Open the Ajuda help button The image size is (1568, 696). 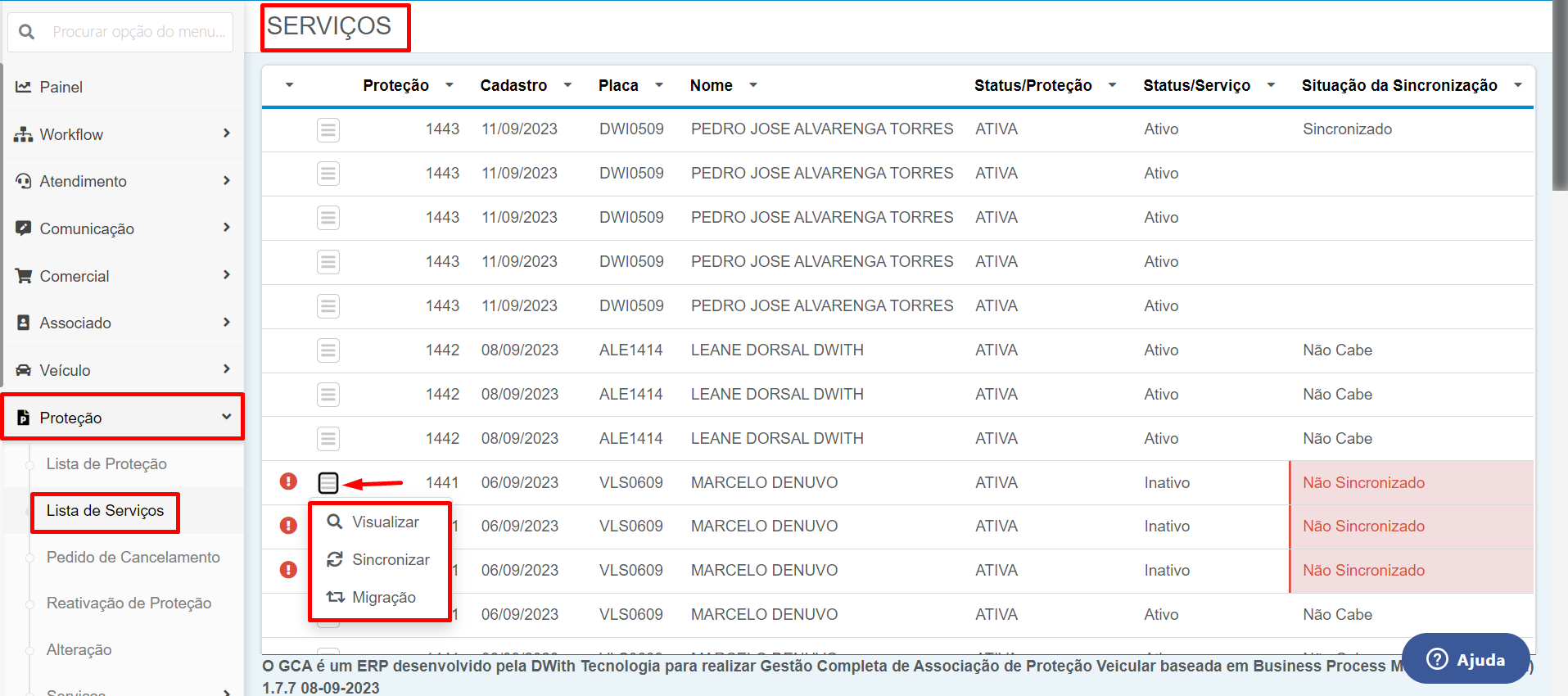pos(1466,659)
